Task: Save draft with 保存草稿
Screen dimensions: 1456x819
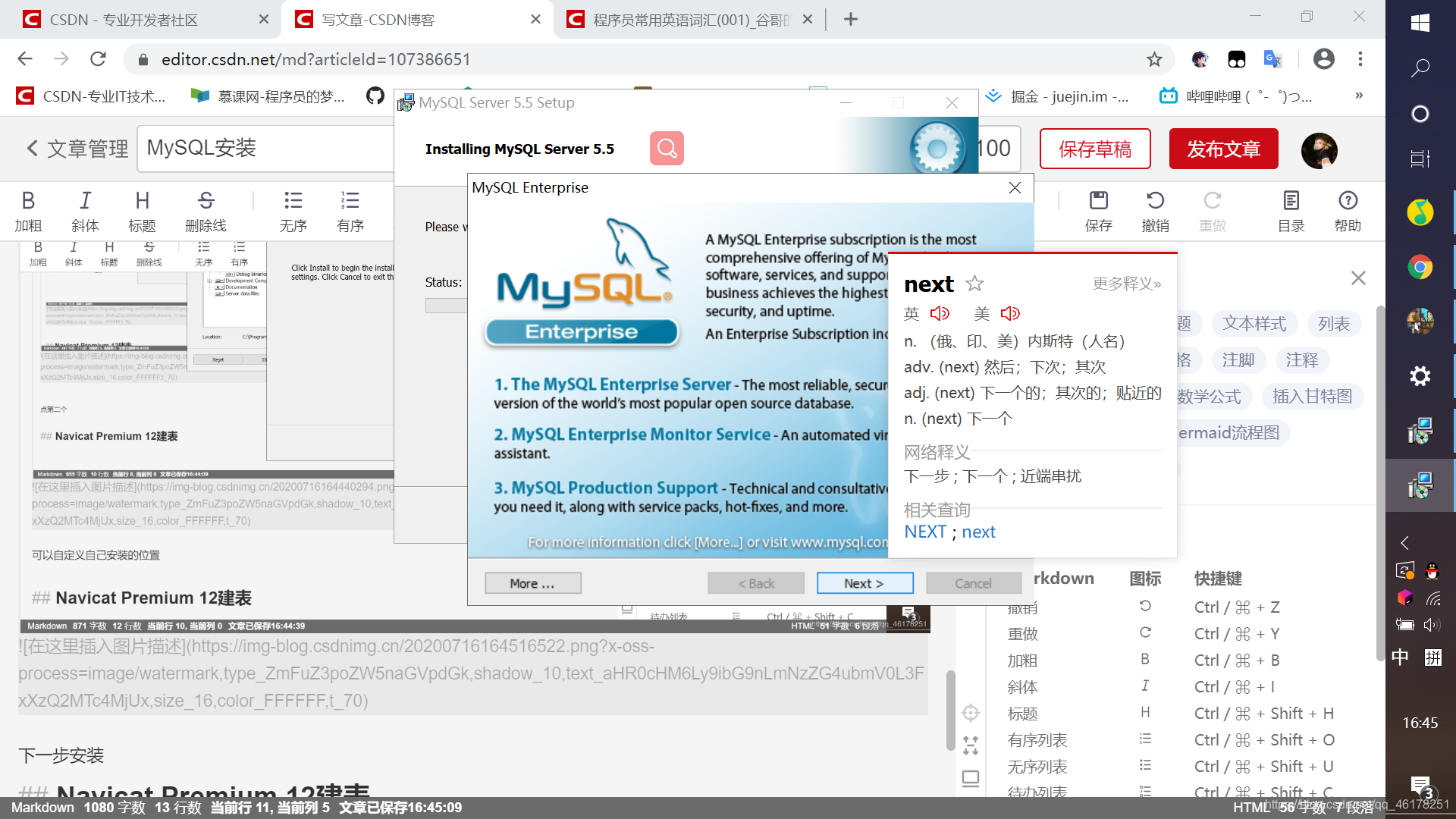Action: [1095, 149]
